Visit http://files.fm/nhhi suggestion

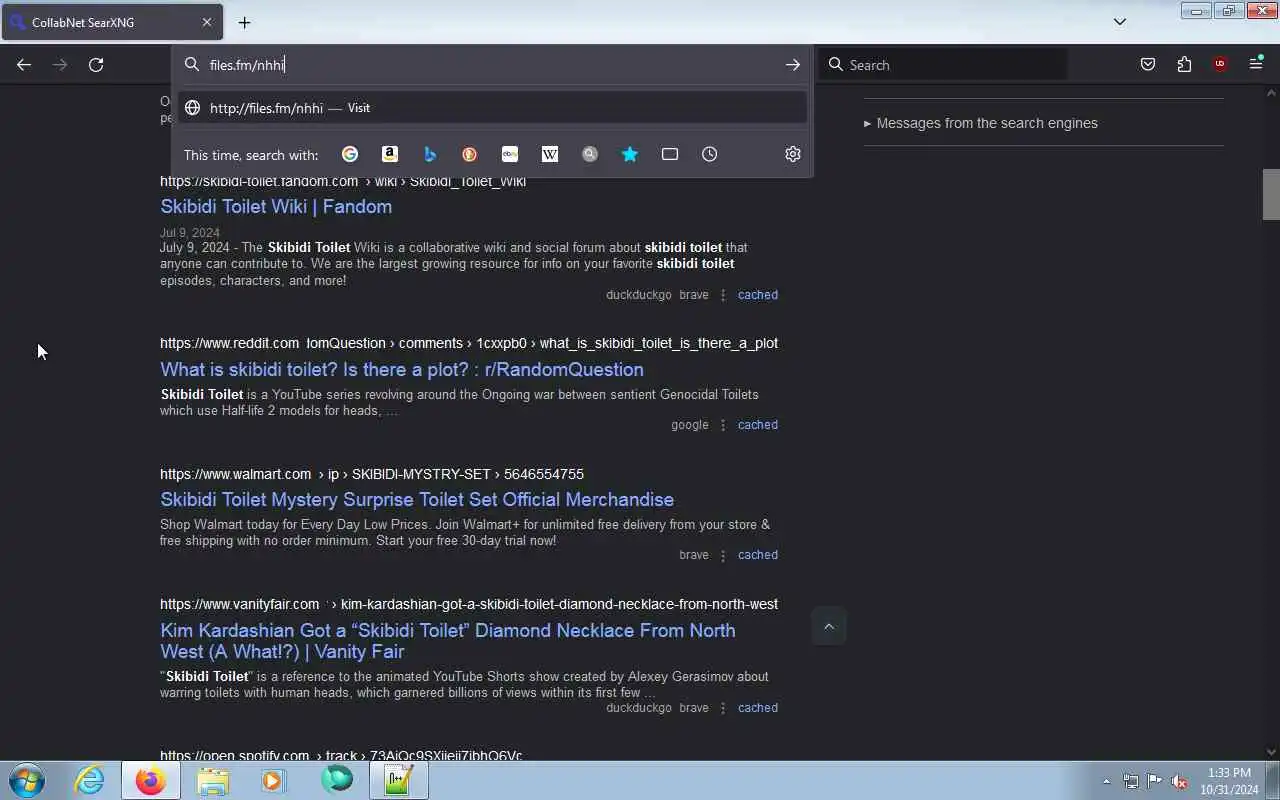(x=492, y=108)
